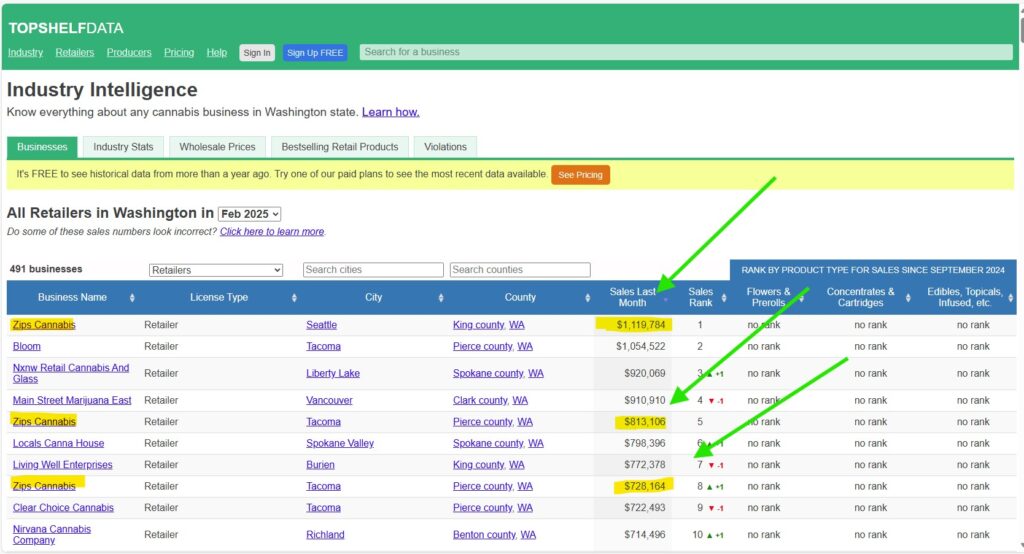Click the Sign Up FREE button

click(315, 53)
